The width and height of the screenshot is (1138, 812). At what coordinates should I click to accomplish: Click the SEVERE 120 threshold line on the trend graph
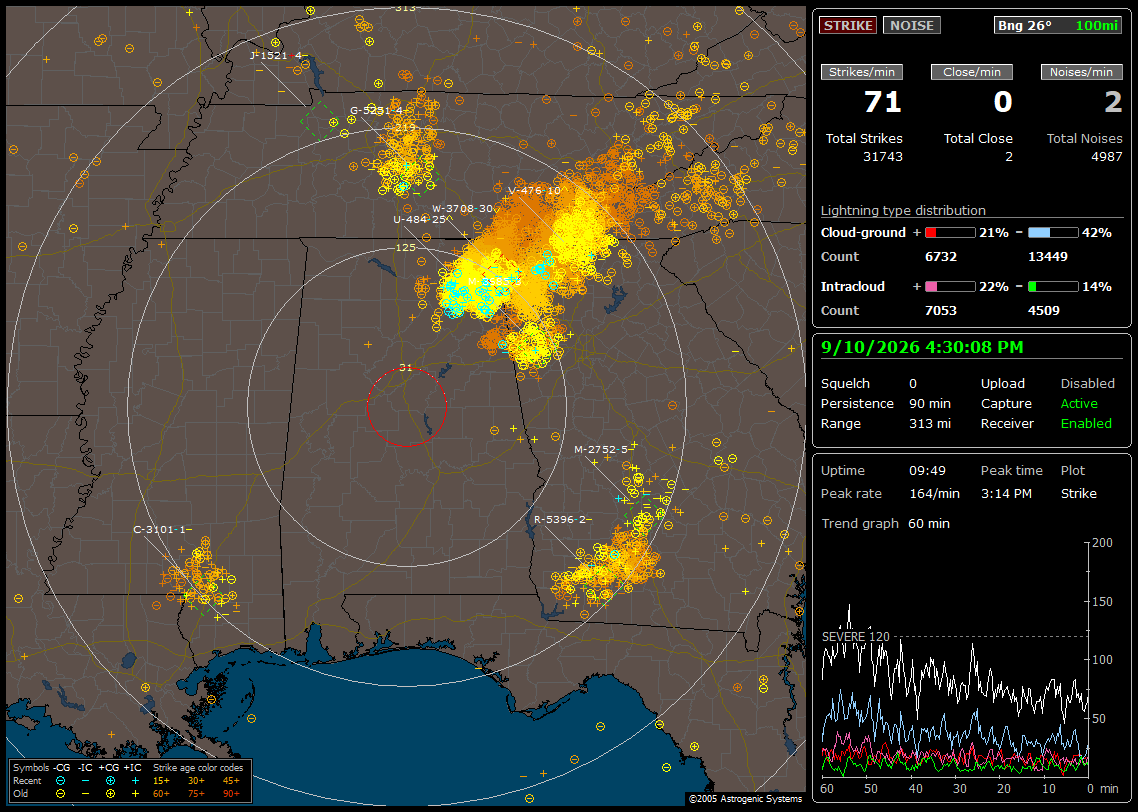[x=954, y=637]
